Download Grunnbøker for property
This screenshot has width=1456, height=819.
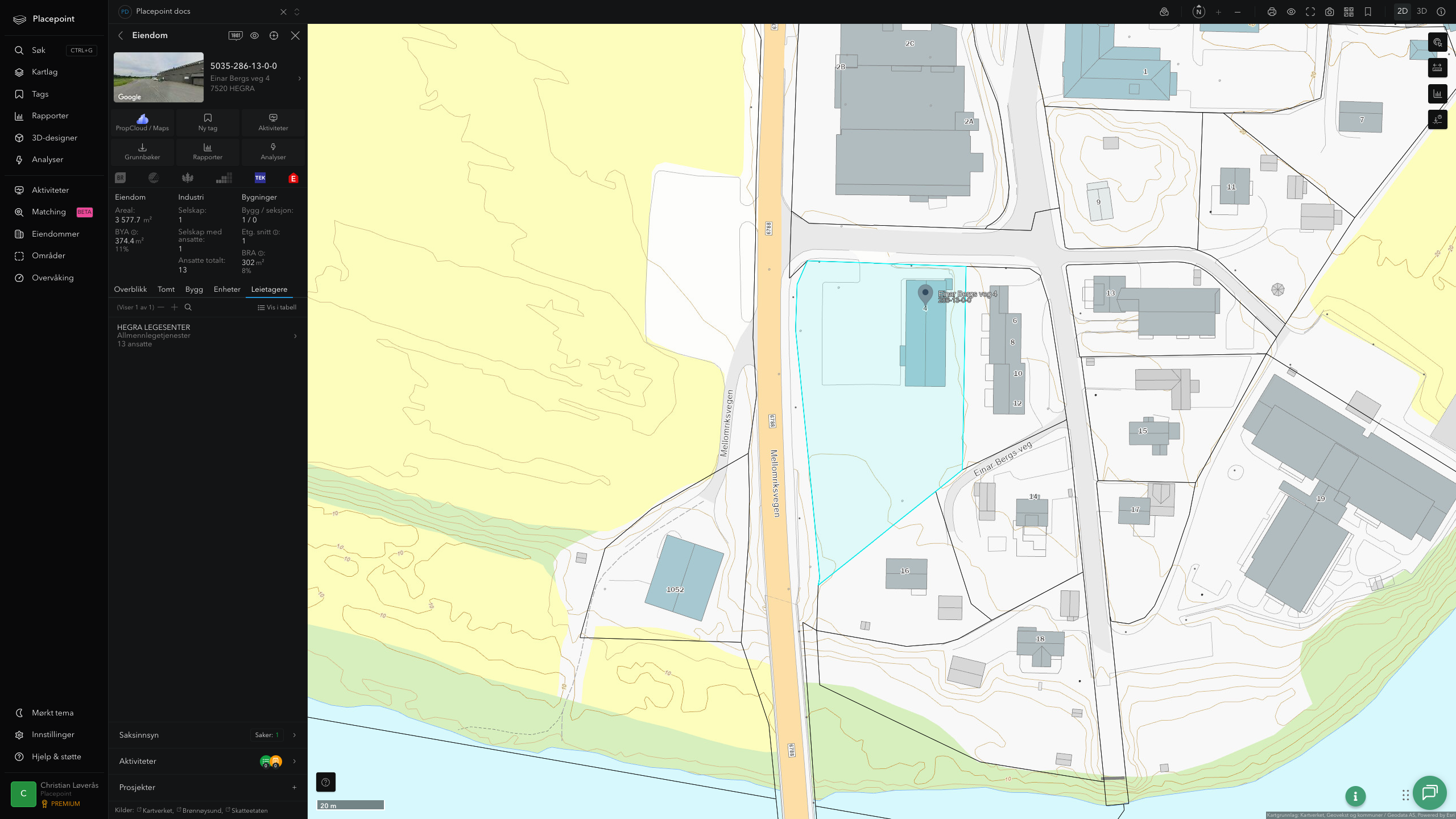pyautogui.click(x=142, y=152)
